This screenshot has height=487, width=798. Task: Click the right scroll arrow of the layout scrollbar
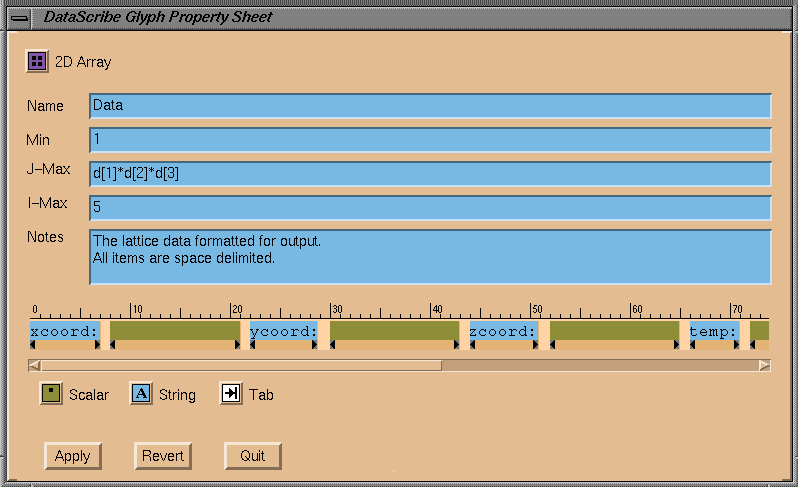click(764, 365)
